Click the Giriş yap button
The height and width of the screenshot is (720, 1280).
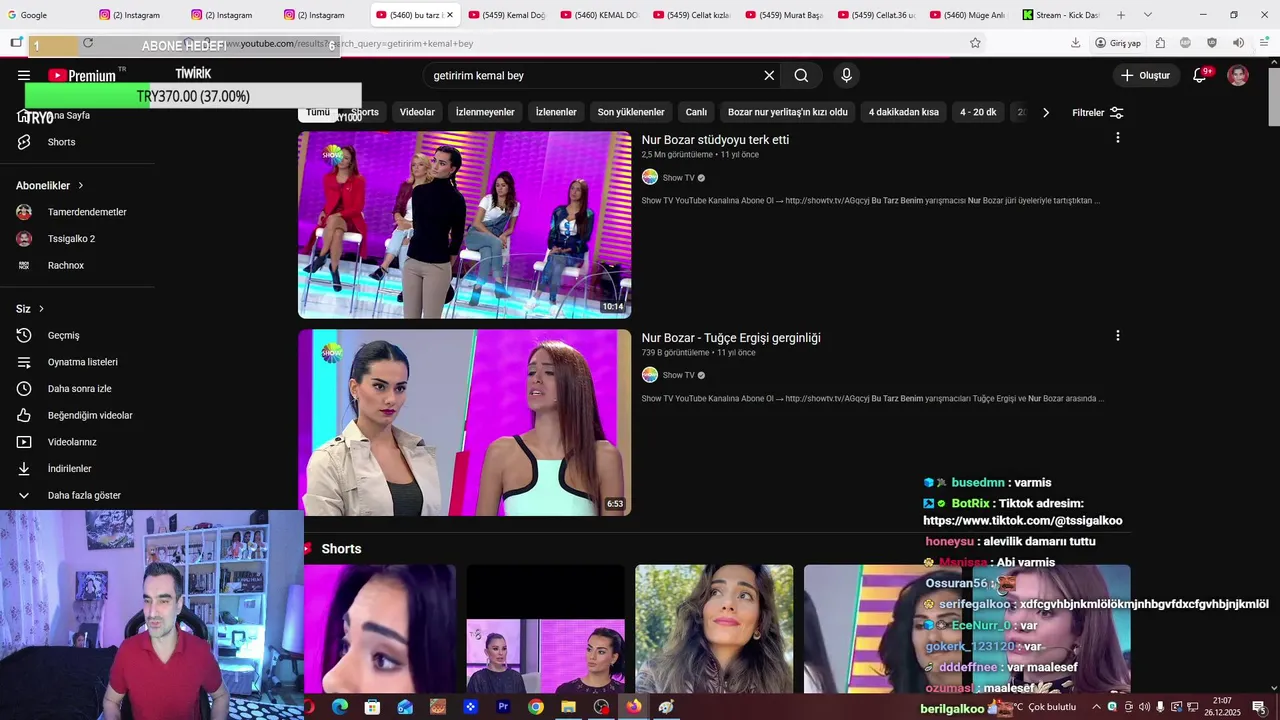1118,43
